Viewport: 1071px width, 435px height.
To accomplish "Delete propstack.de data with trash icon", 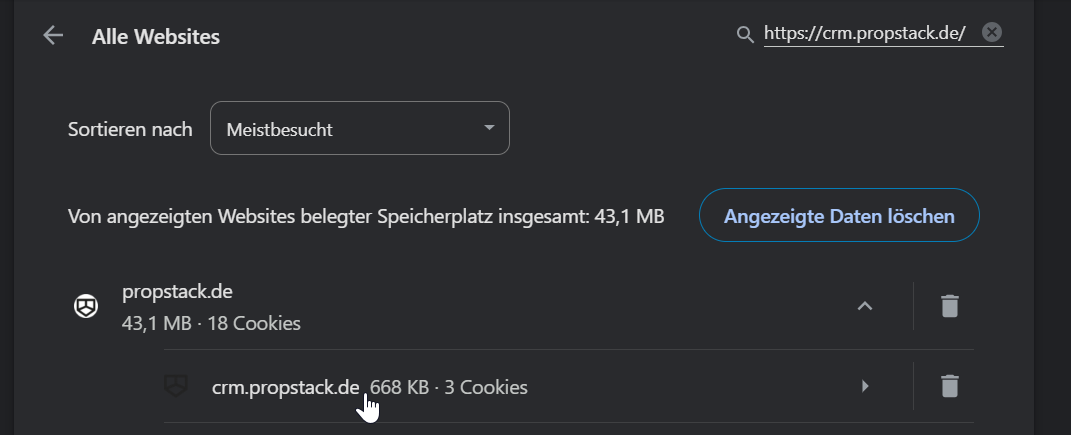I will point(949,306).
